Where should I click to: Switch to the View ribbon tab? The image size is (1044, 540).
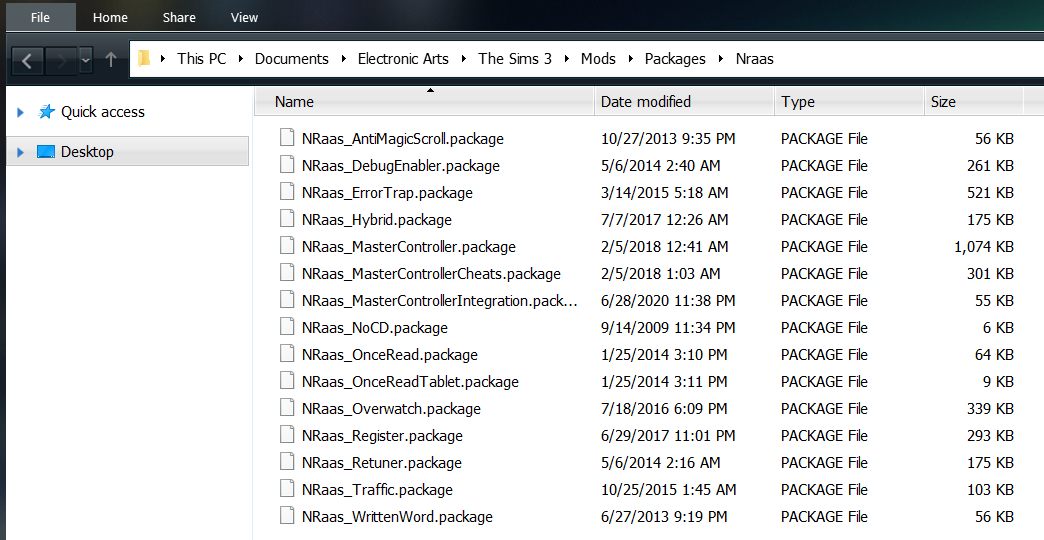(244, 17)
